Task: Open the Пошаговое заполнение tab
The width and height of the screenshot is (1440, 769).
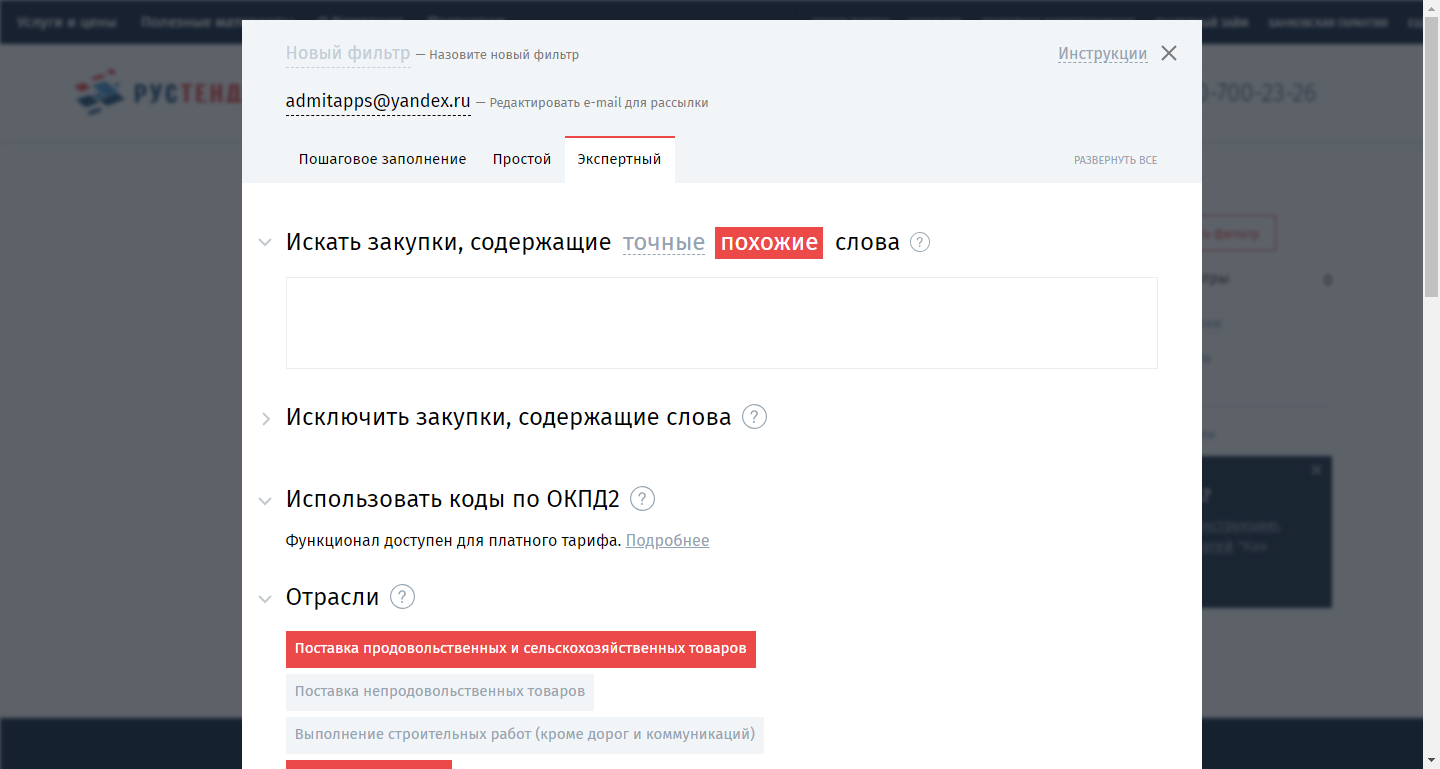Action: 382,158
